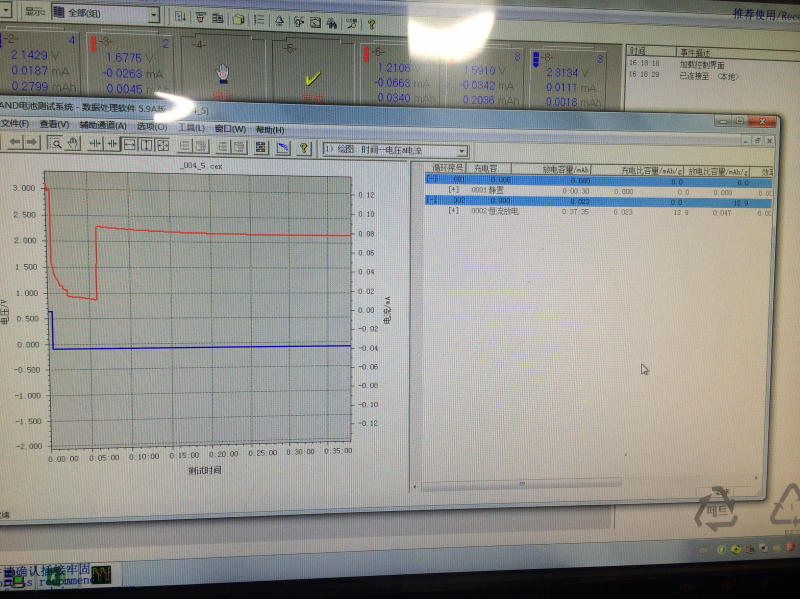Click the _004_5.cex chart title

(x=202, y=166)
